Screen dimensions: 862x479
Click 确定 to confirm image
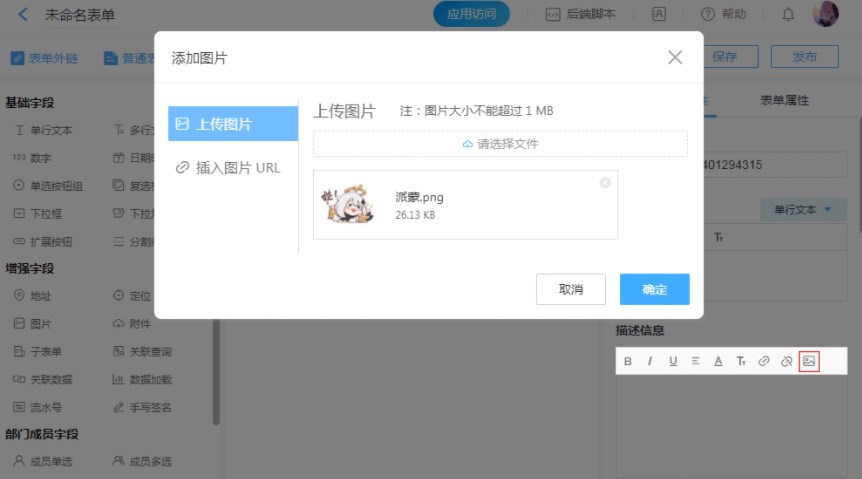coord(654,289)
